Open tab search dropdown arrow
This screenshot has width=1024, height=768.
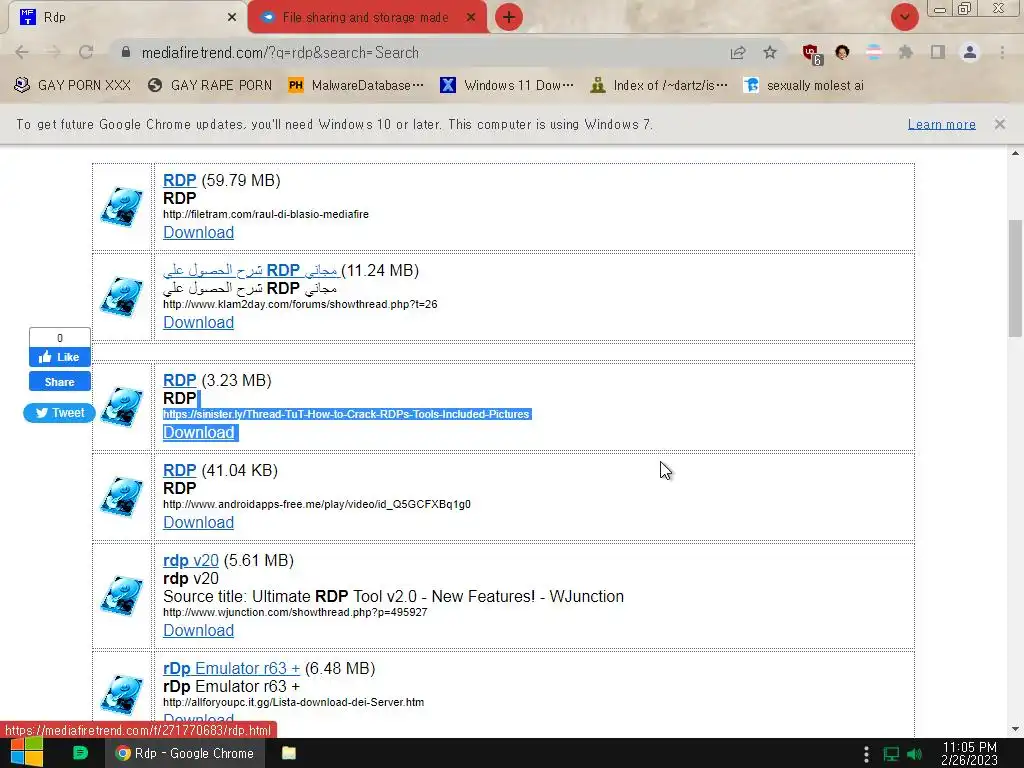[x=904, y=17]
